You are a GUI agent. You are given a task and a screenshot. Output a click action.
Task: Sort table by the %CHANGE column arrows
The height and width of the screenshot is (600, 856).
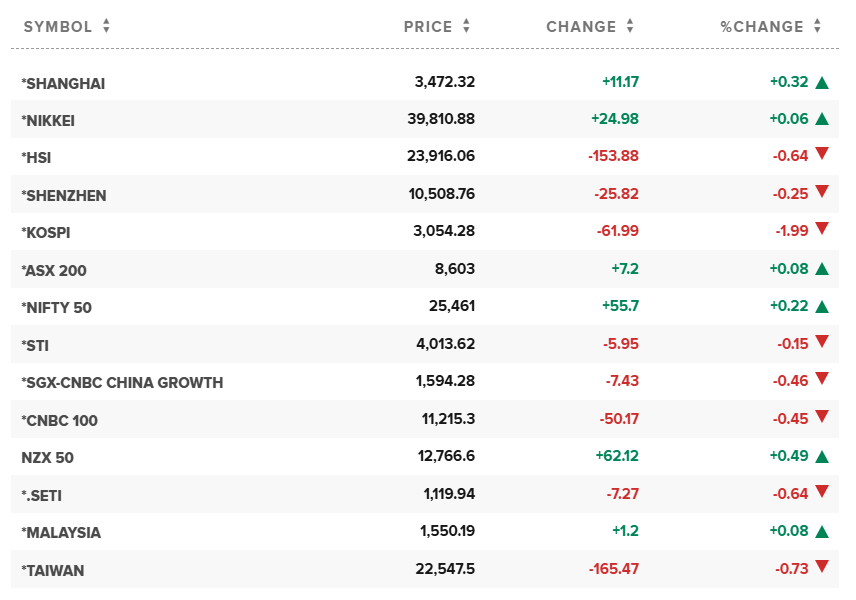(x=818, y=27)
